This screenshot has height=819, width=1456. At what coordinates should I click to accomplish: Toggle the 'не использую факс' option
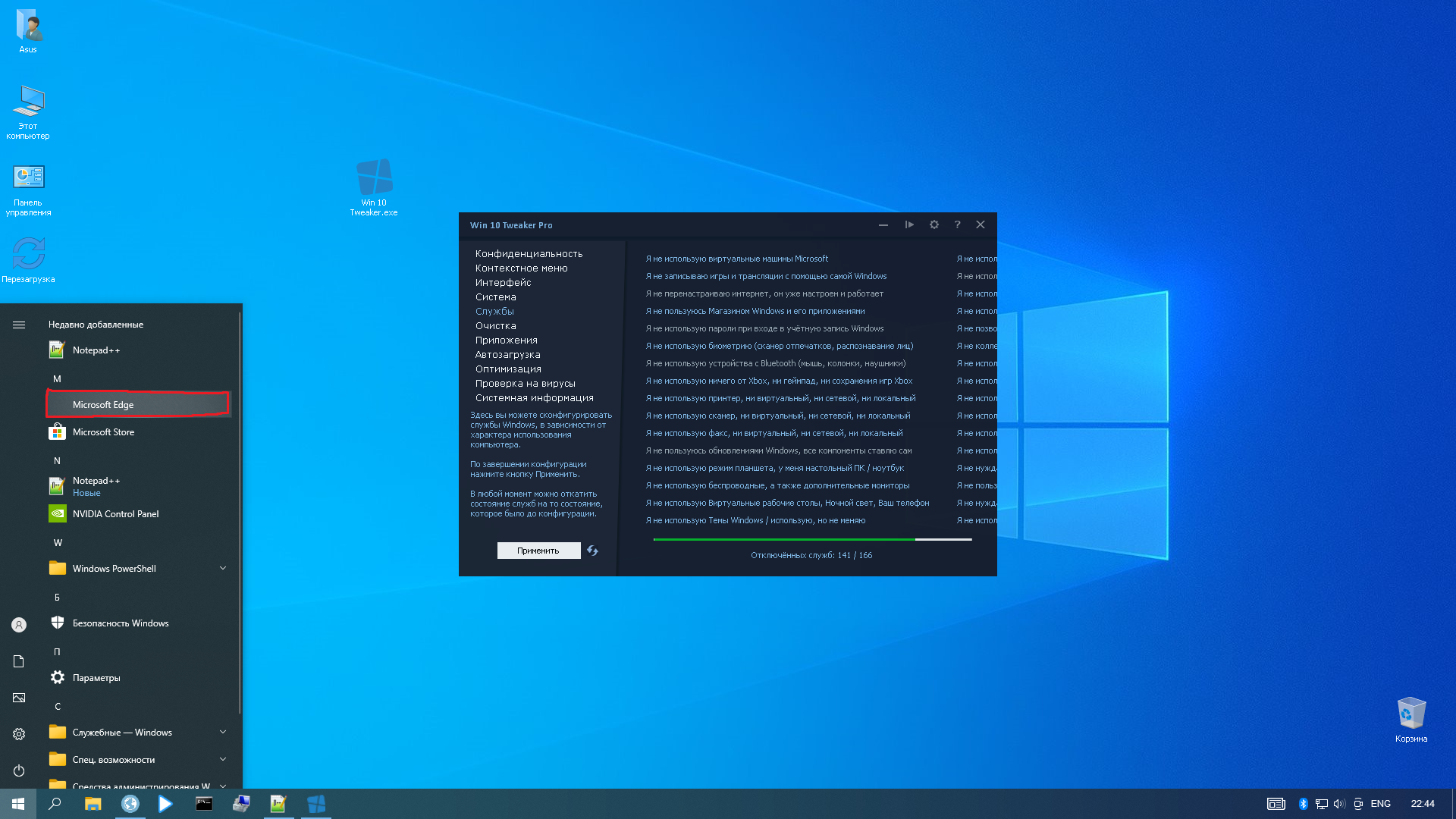click(x=774, y=434)
